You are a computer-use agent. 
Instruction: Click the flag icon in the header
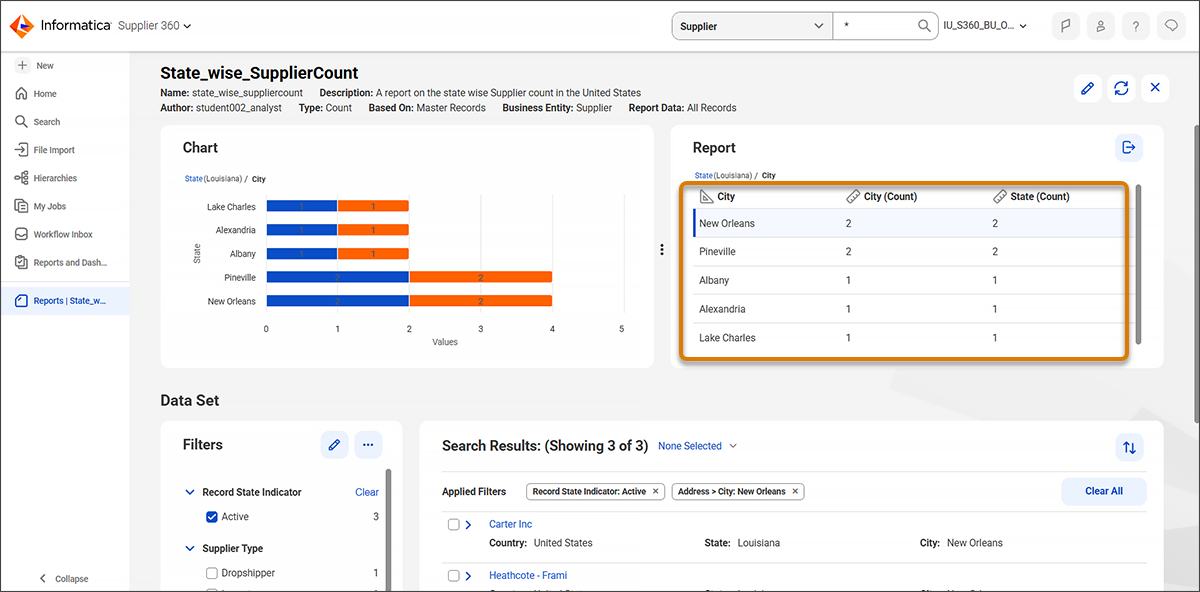(x=1066, y=27)
